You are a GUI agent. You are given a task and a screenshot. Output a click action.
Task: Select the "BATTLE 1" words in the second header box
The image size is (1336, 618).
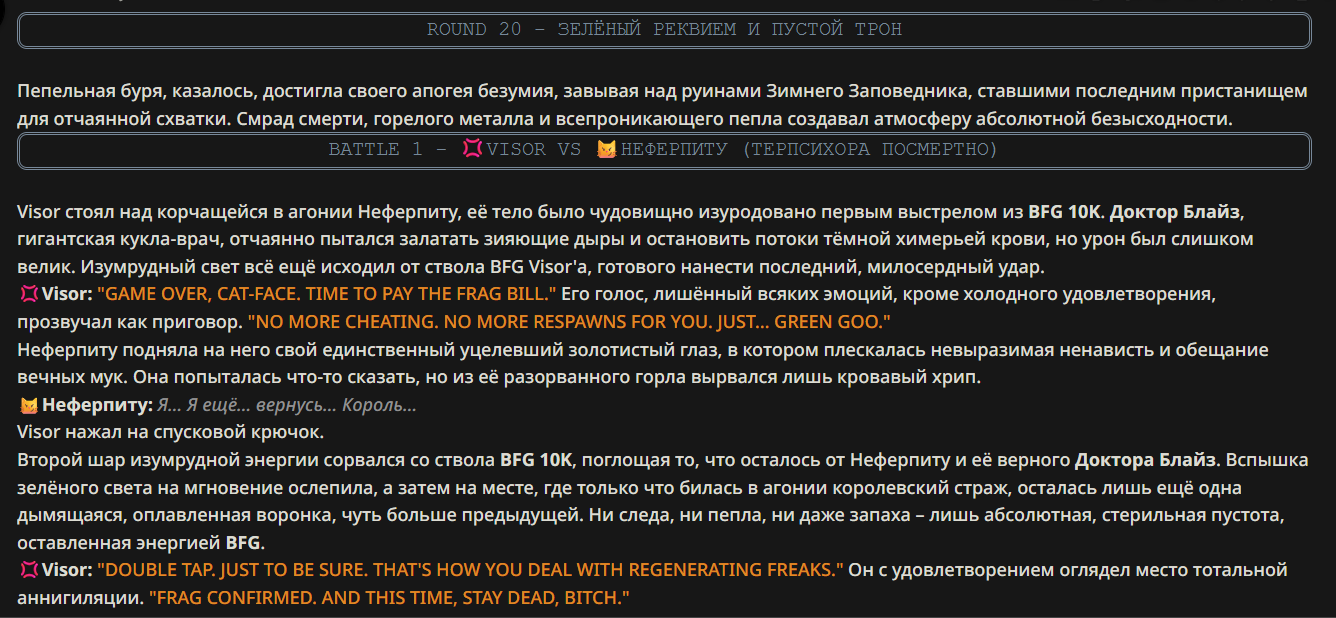(376, 150)
